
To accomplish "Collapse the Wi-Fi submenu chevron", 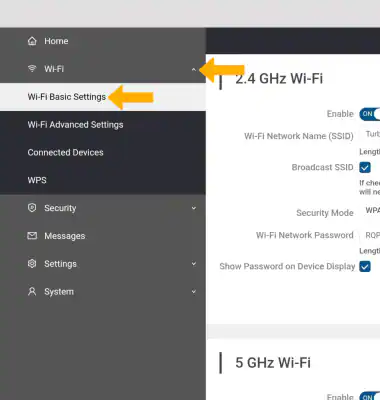I will pyautogui.click(x=194, y=69).
